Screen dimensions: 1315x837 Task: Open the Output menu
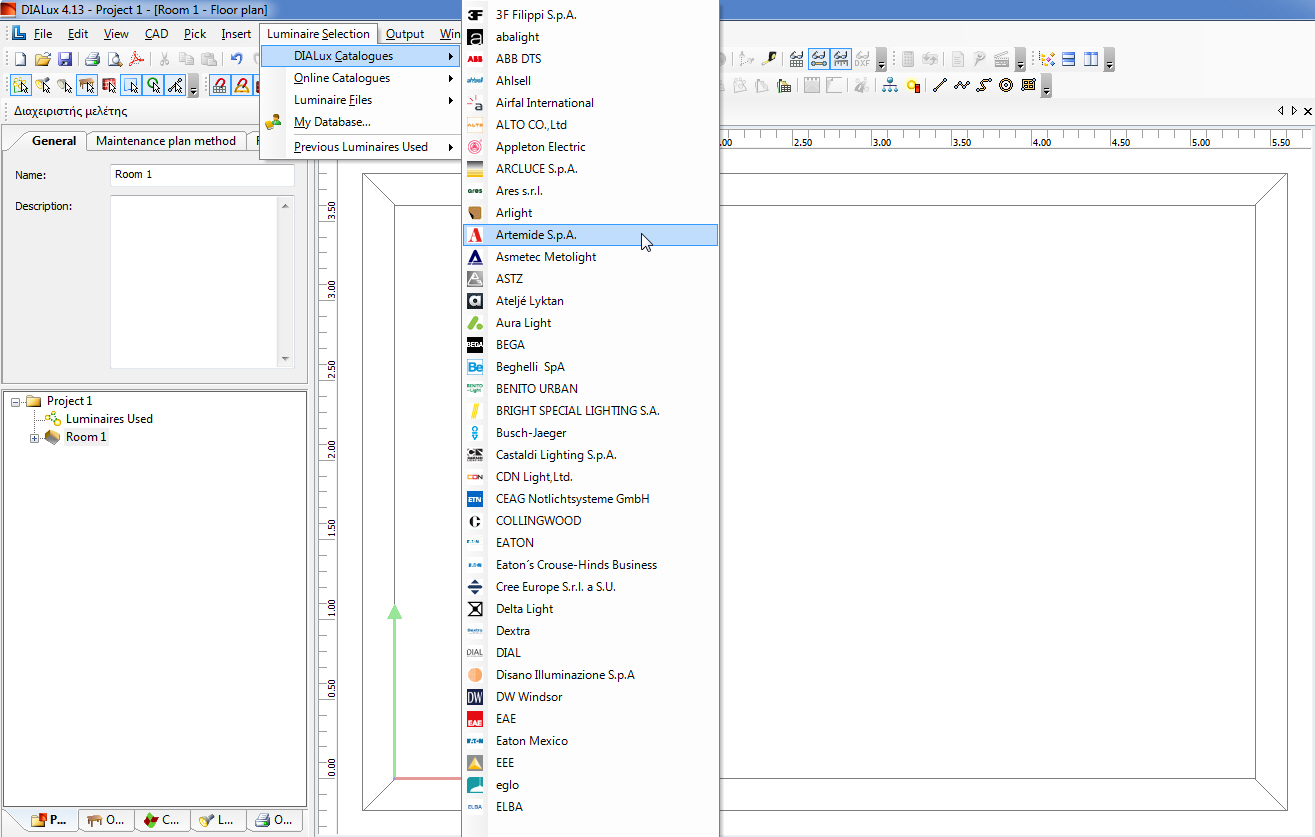click(405, 34)
